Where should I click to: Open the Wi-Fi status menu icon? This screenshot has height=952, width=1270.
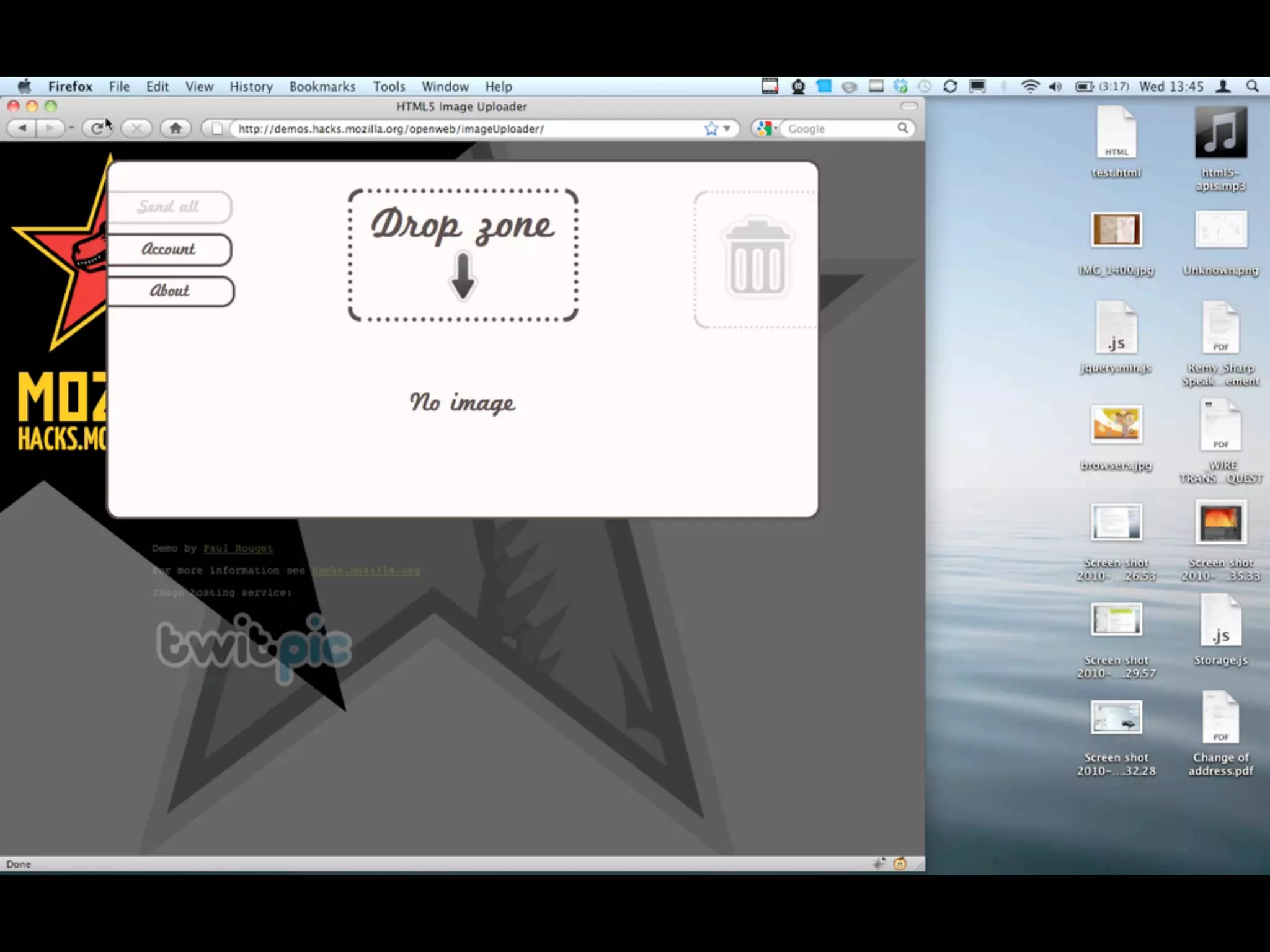coord(1029,87)
